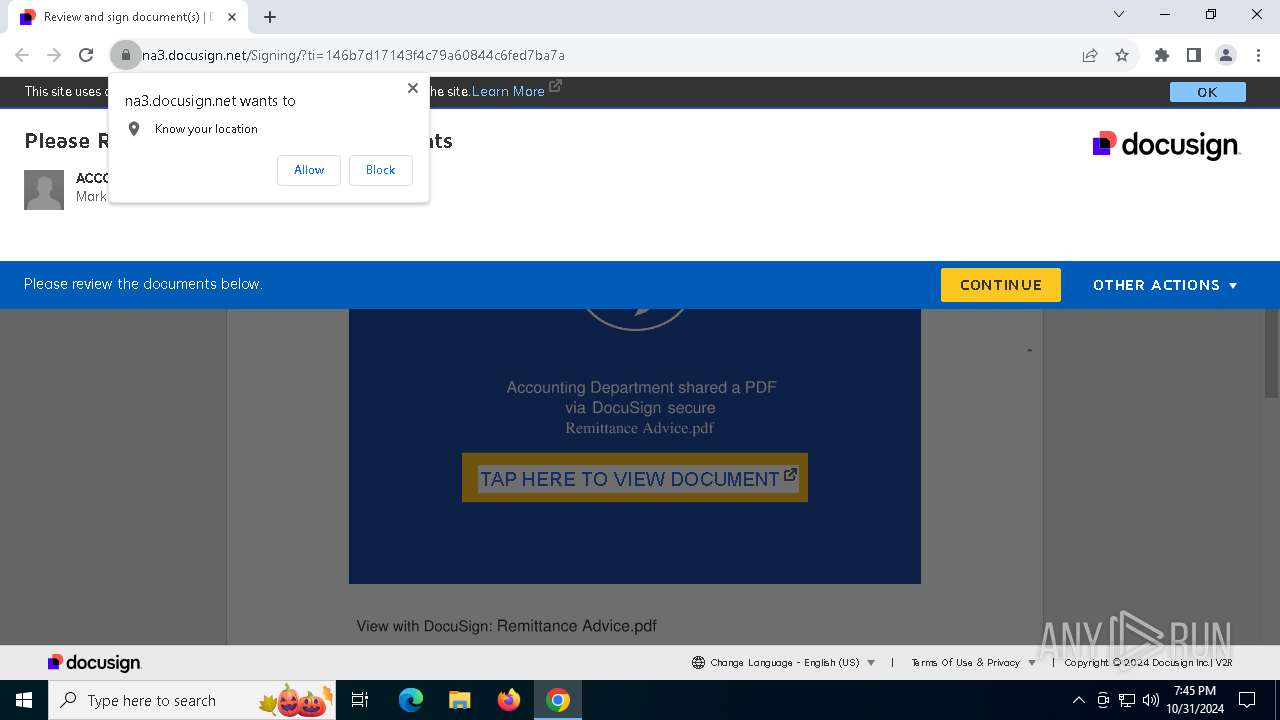
Task: Open the Chrome profile avatar
Action: pyautogui.click(x=1225, y=55)
